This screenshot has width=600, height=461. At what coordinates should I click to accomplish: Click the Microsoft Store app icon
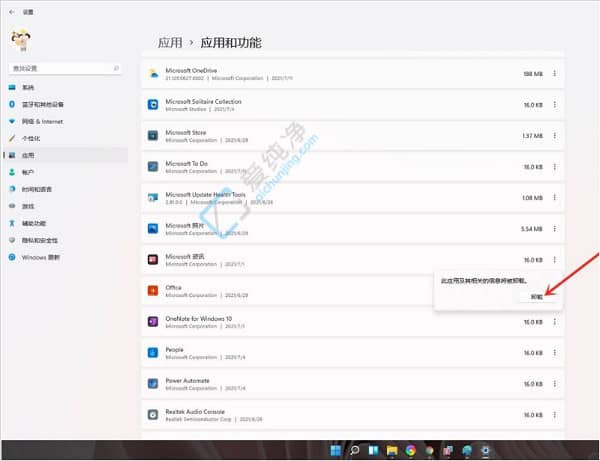click(x=153, y=135)
